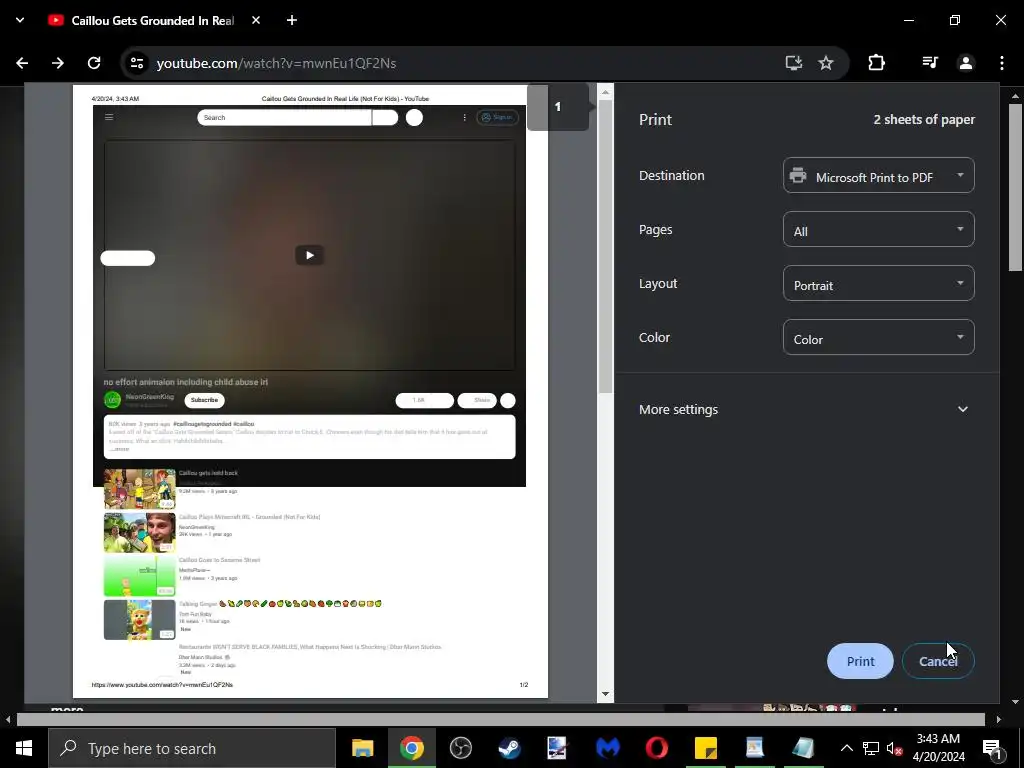The height and width of the screenshot is (768, 1024).
Task: Click the taskbar search box
Action: click(192, 748)
